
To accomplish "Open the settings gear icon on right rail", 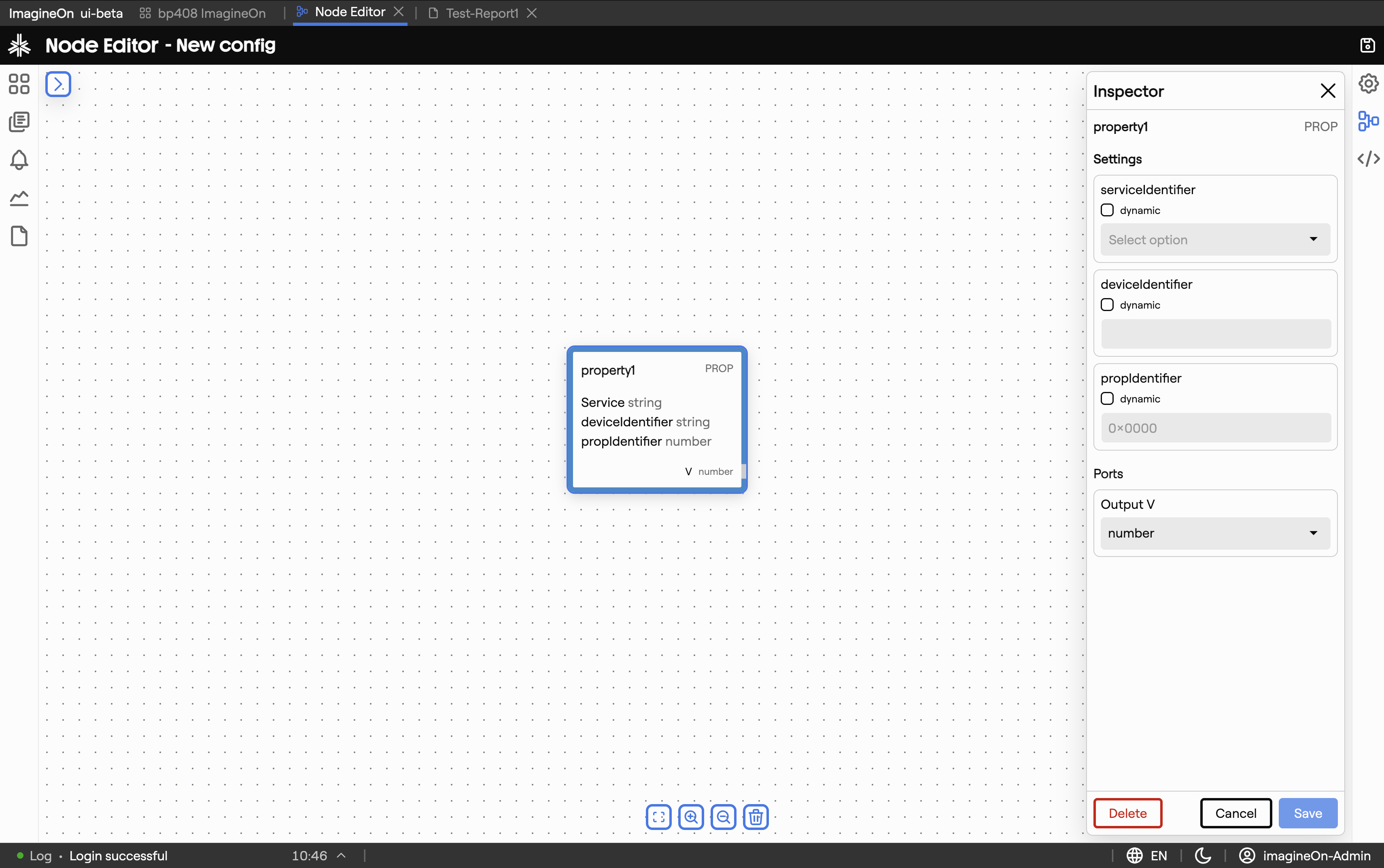I will 1368,83.
